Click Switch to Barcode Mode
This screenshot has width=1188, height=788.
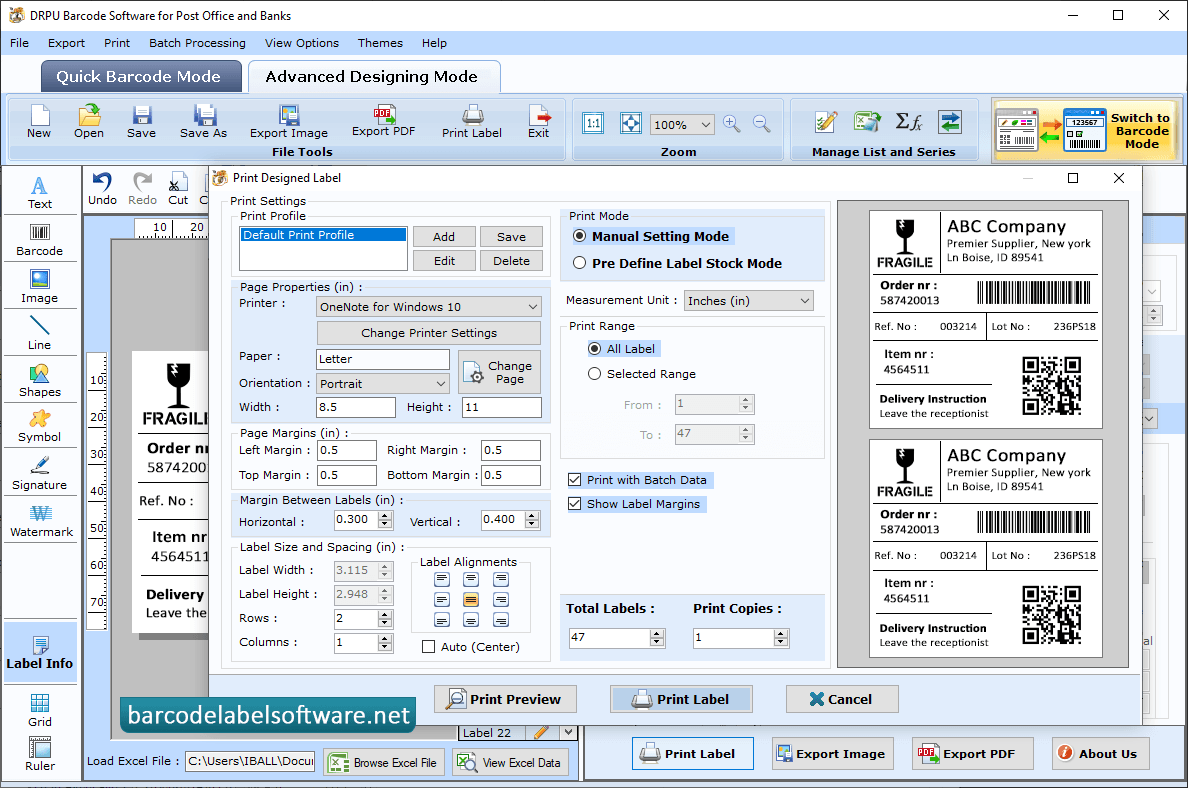pos(1086,130)
